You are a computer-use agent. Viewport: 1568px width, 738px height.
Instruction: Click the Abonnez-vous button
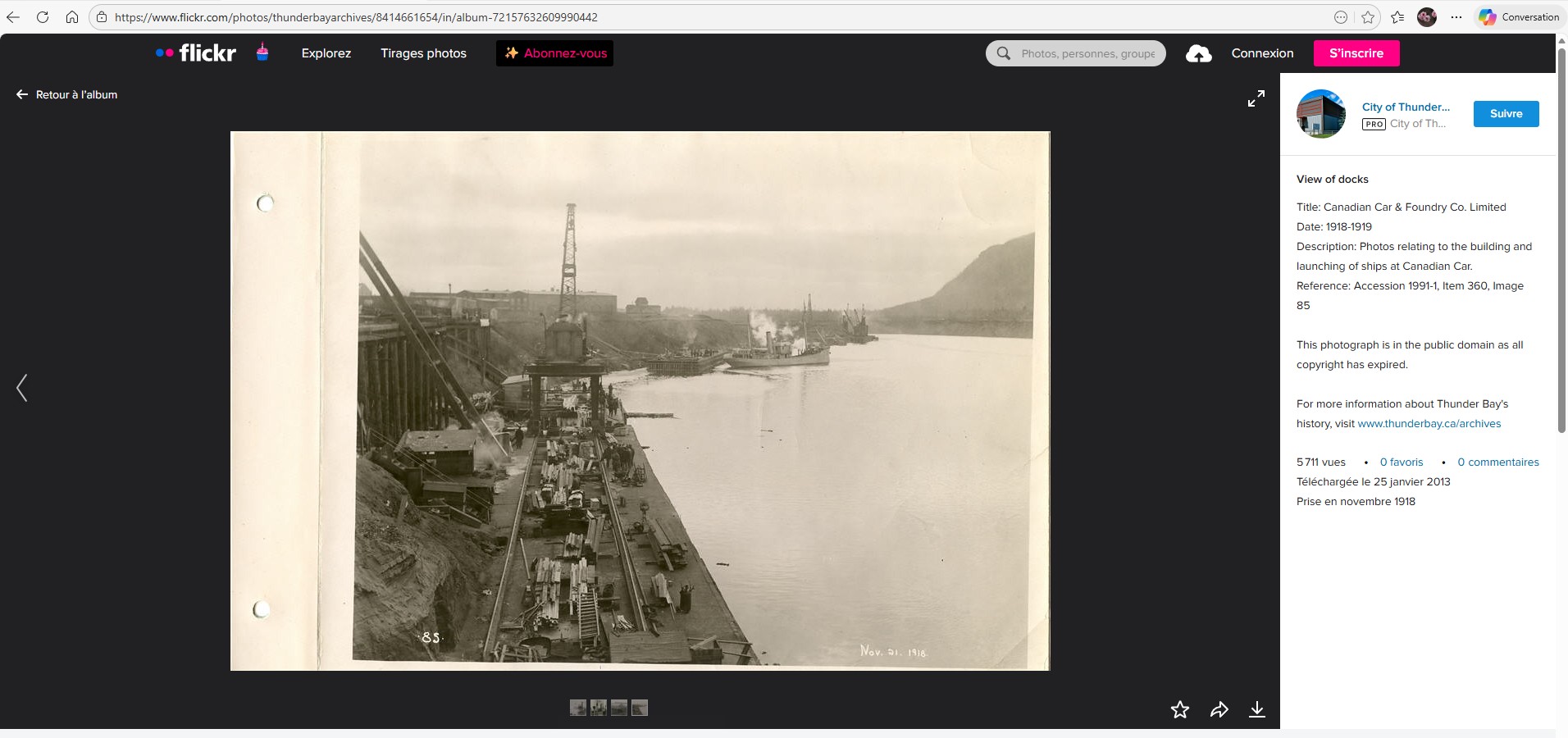click(x=554, y=53)
